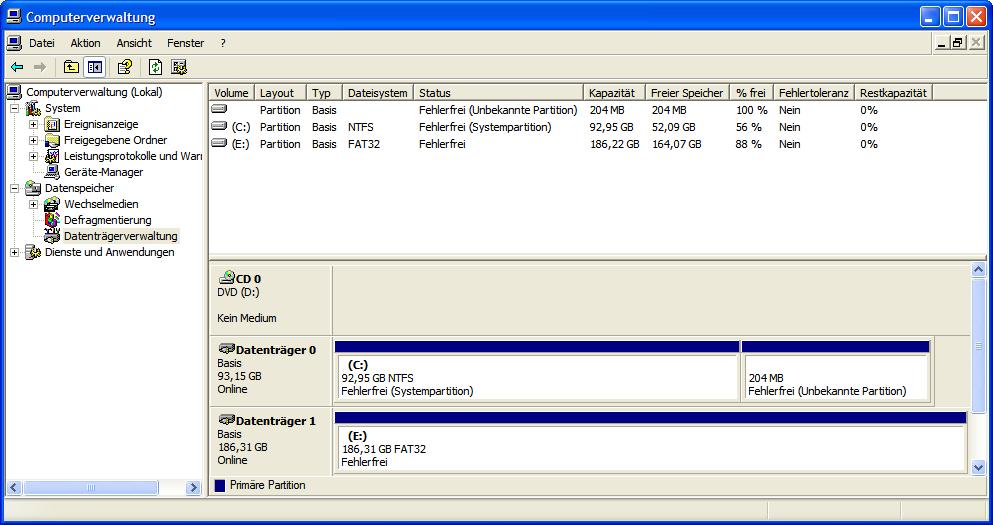Screen dimensions: 993x525
Task: Click the Dienste und Anwendungen icon
Action: click(x=33, y=252)
